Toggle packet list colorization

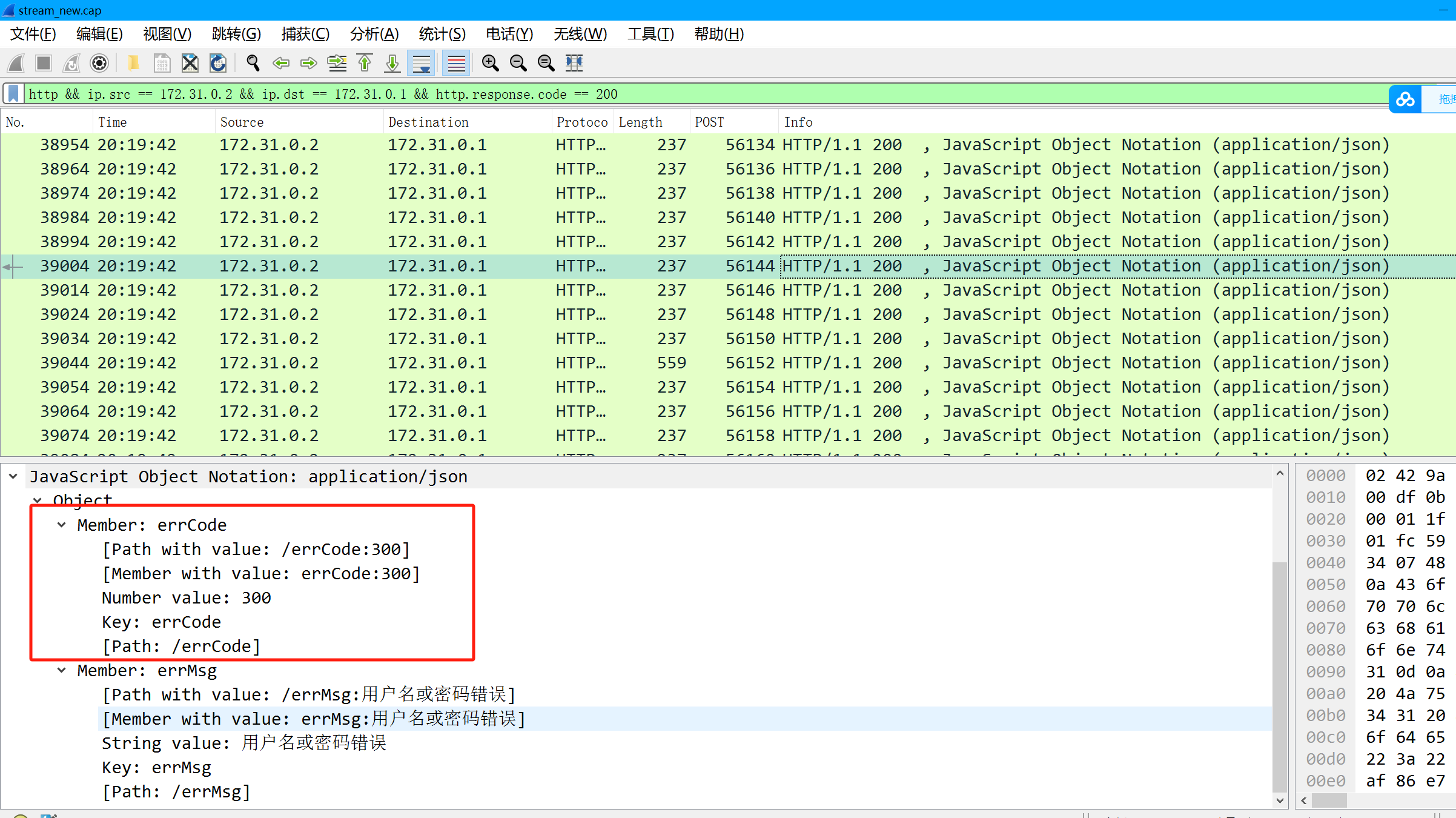456,63
